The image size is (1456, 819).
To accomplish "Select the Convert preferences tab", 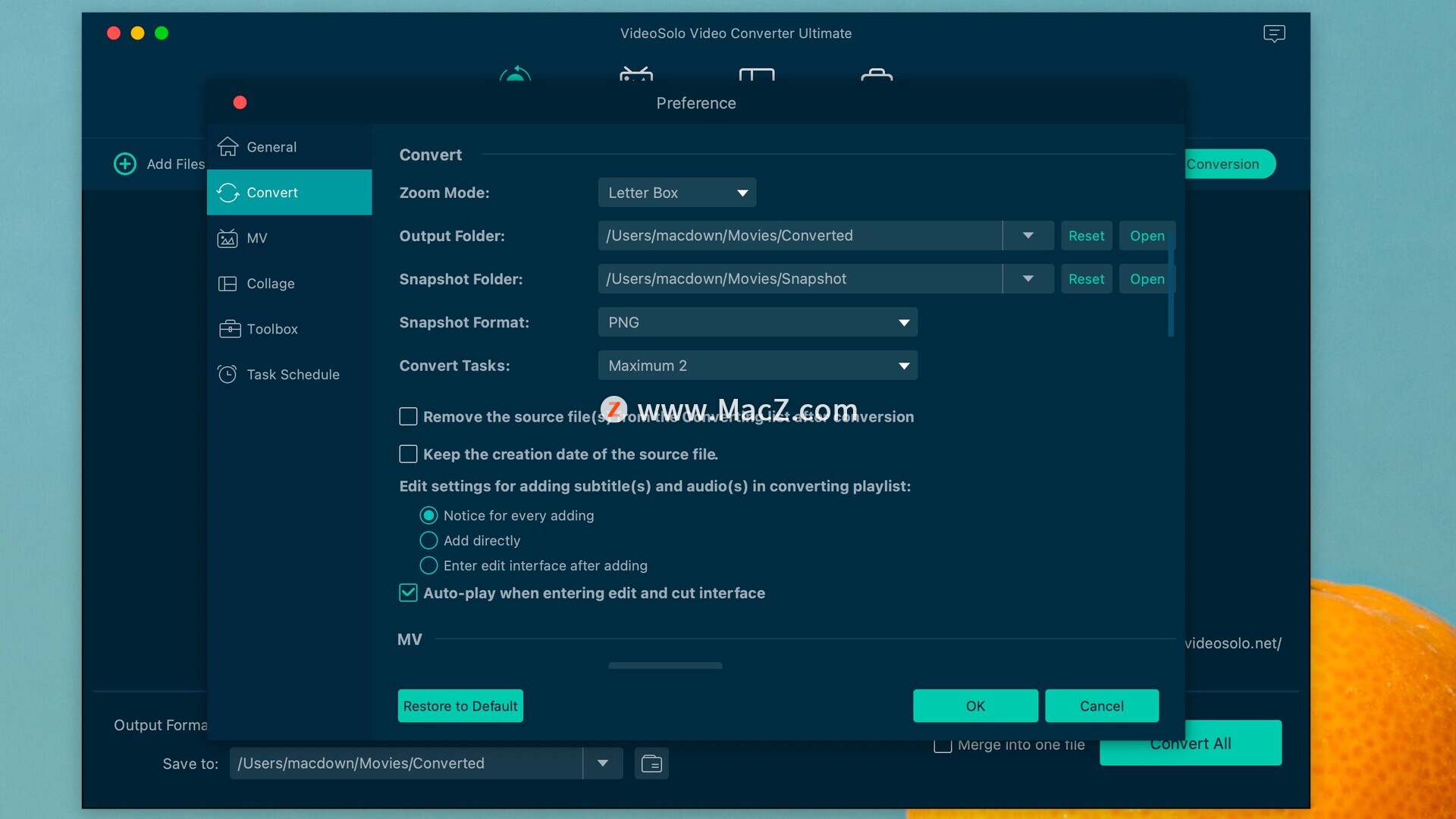I will tap(289, 193).
